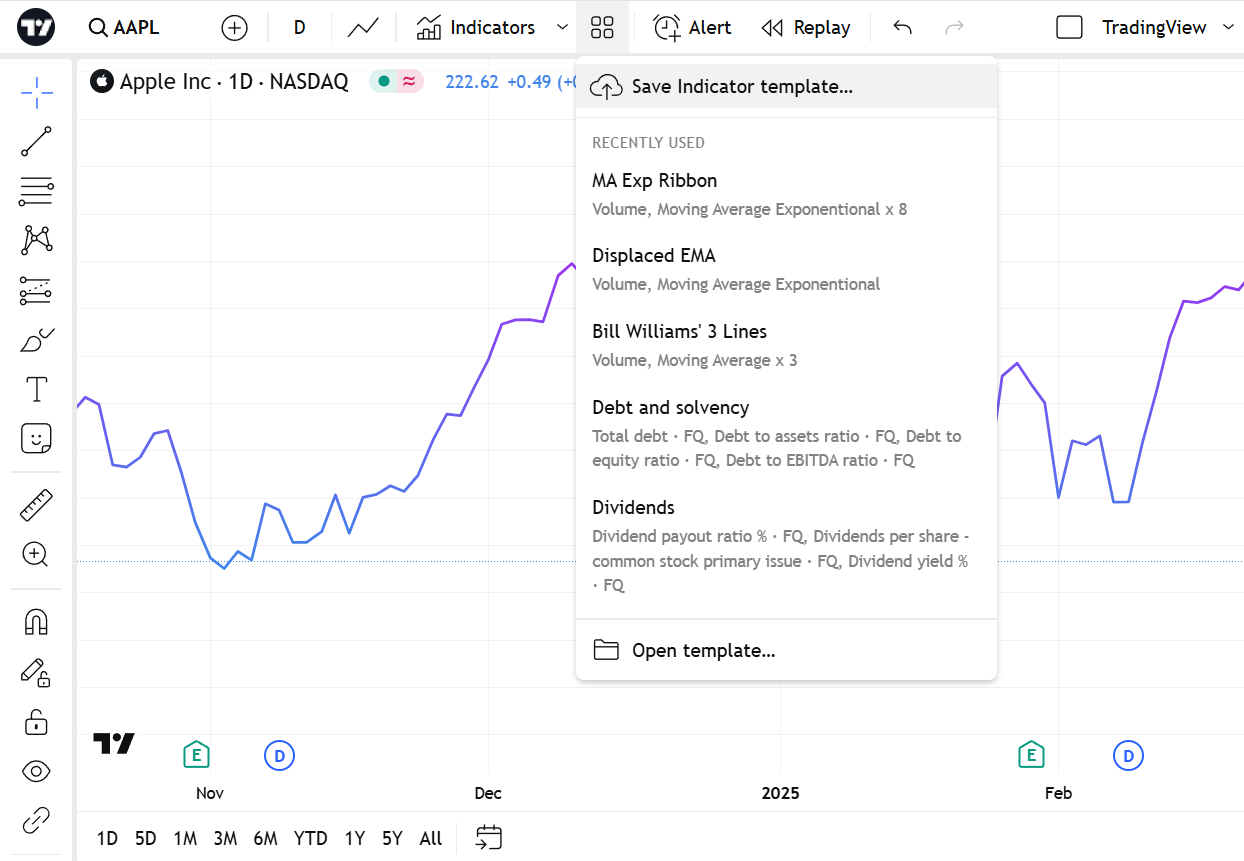This screenshot has width=1244, height=861.
Task: Select the Brush drawing tool
Action: [36, 340]
